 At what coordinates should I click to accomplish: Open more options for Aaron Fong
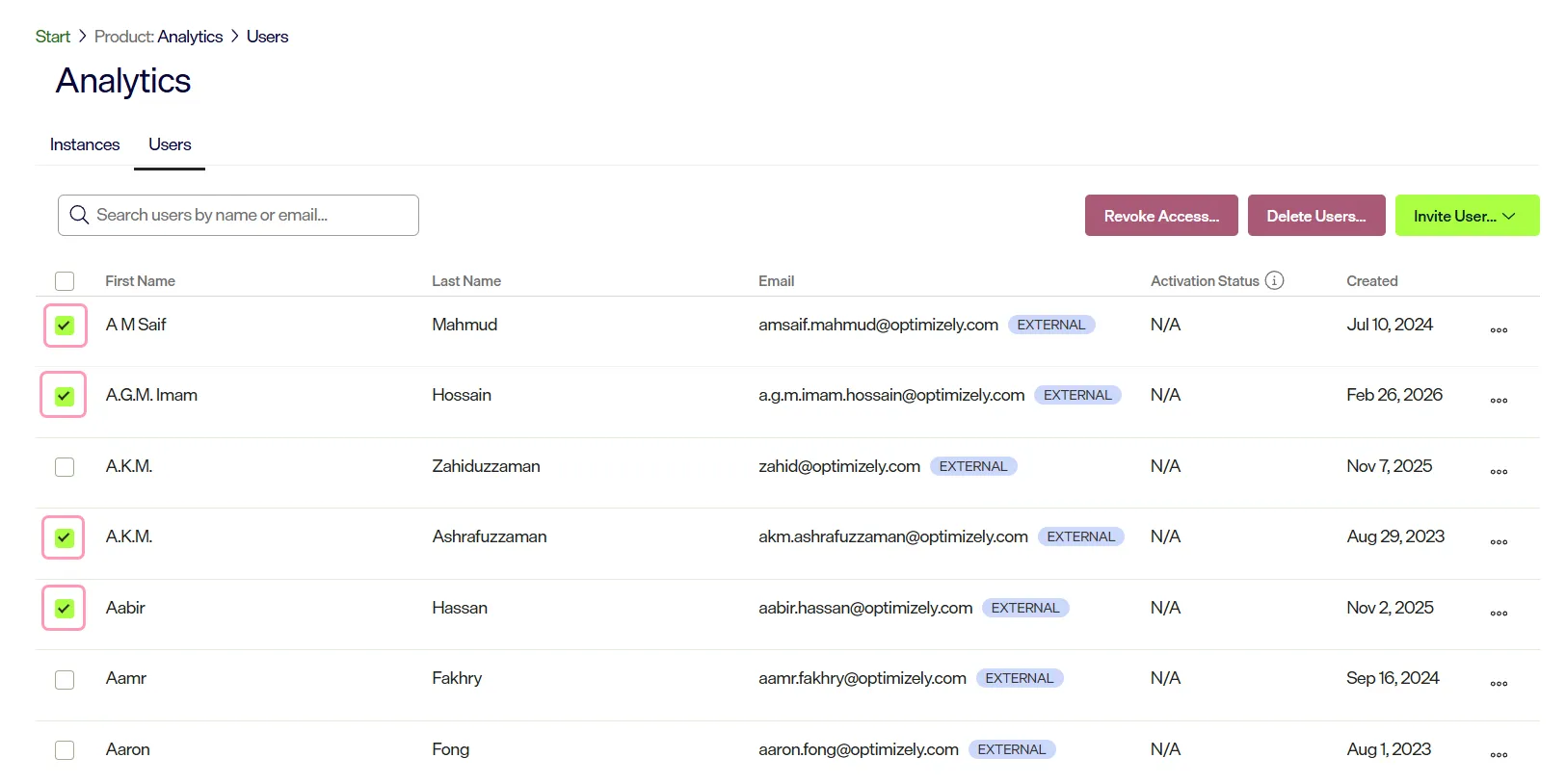[x=1499, y=755]
